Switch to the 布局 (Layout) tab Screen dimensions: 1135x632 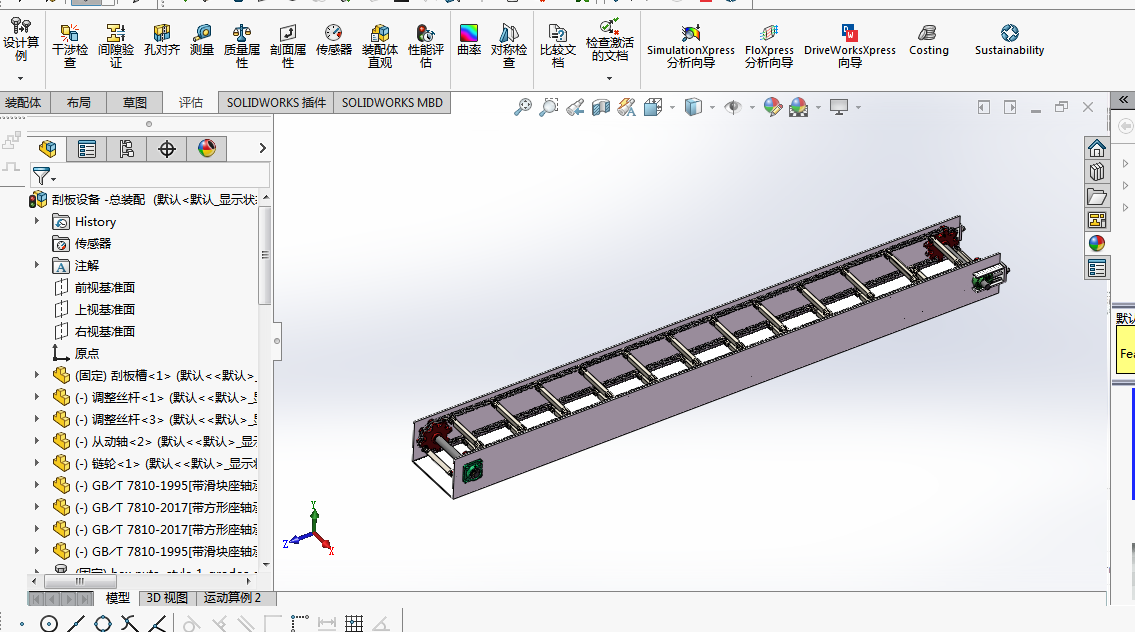[x=79, y=103]
